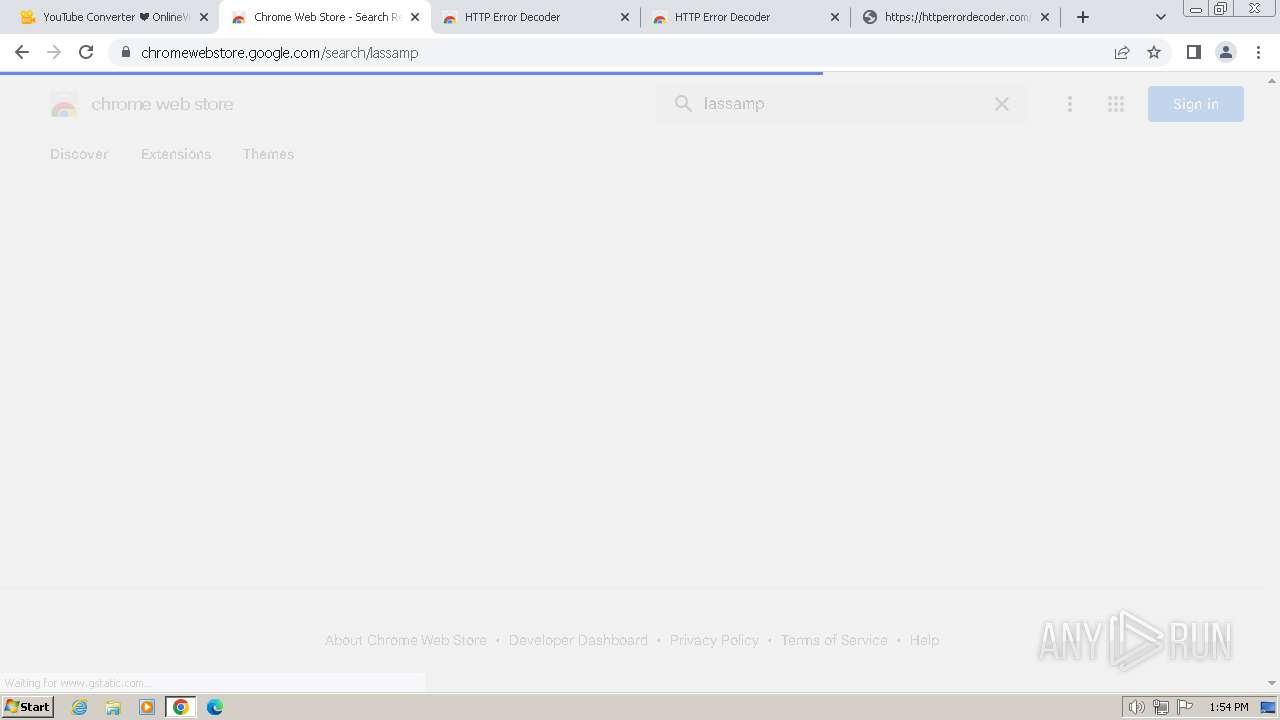Click the address bar URL
The image size is (1280, 720).
click(279, 53)
